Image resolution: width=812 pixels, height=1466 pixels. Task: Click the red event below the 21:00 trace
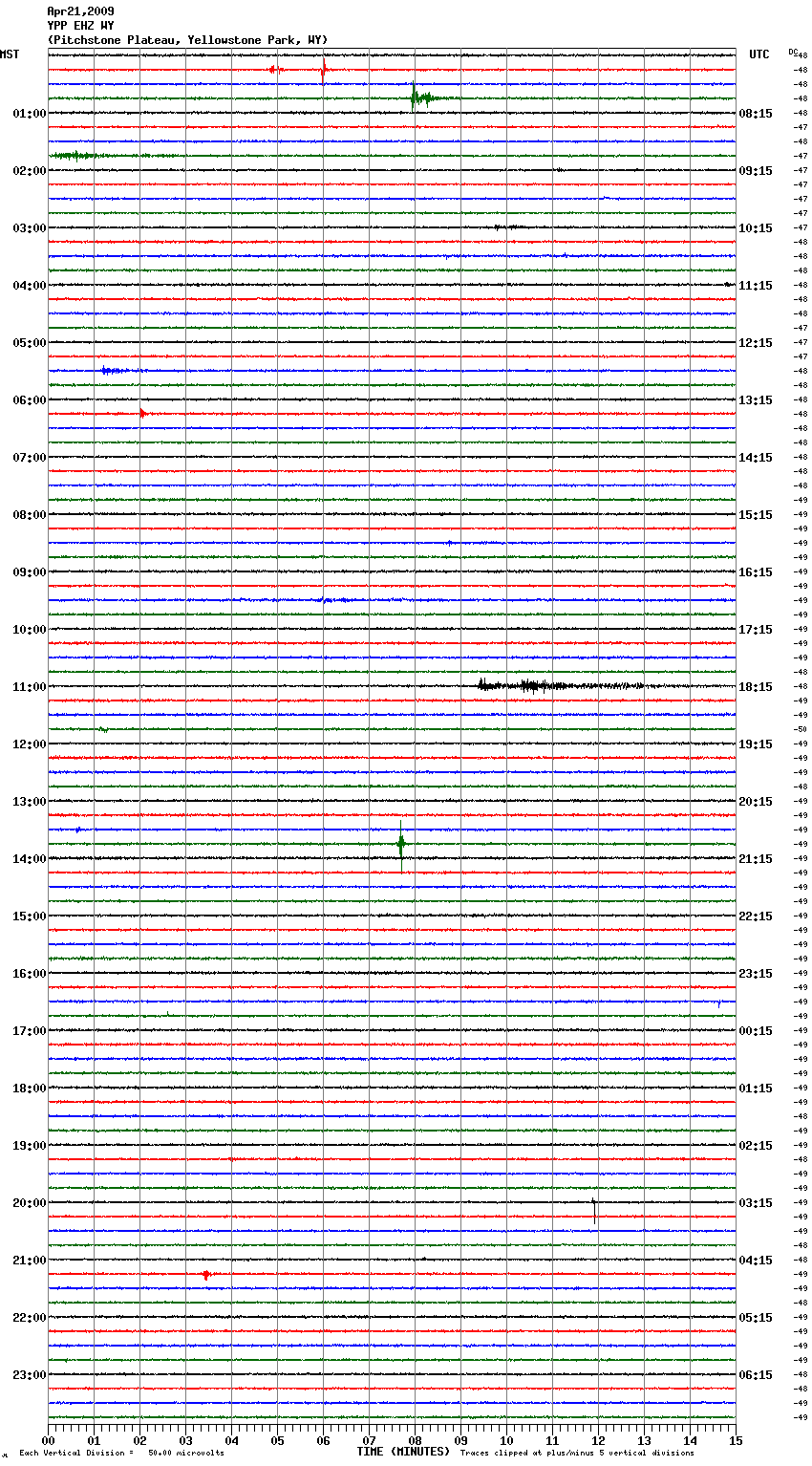tap(205, 1275)
